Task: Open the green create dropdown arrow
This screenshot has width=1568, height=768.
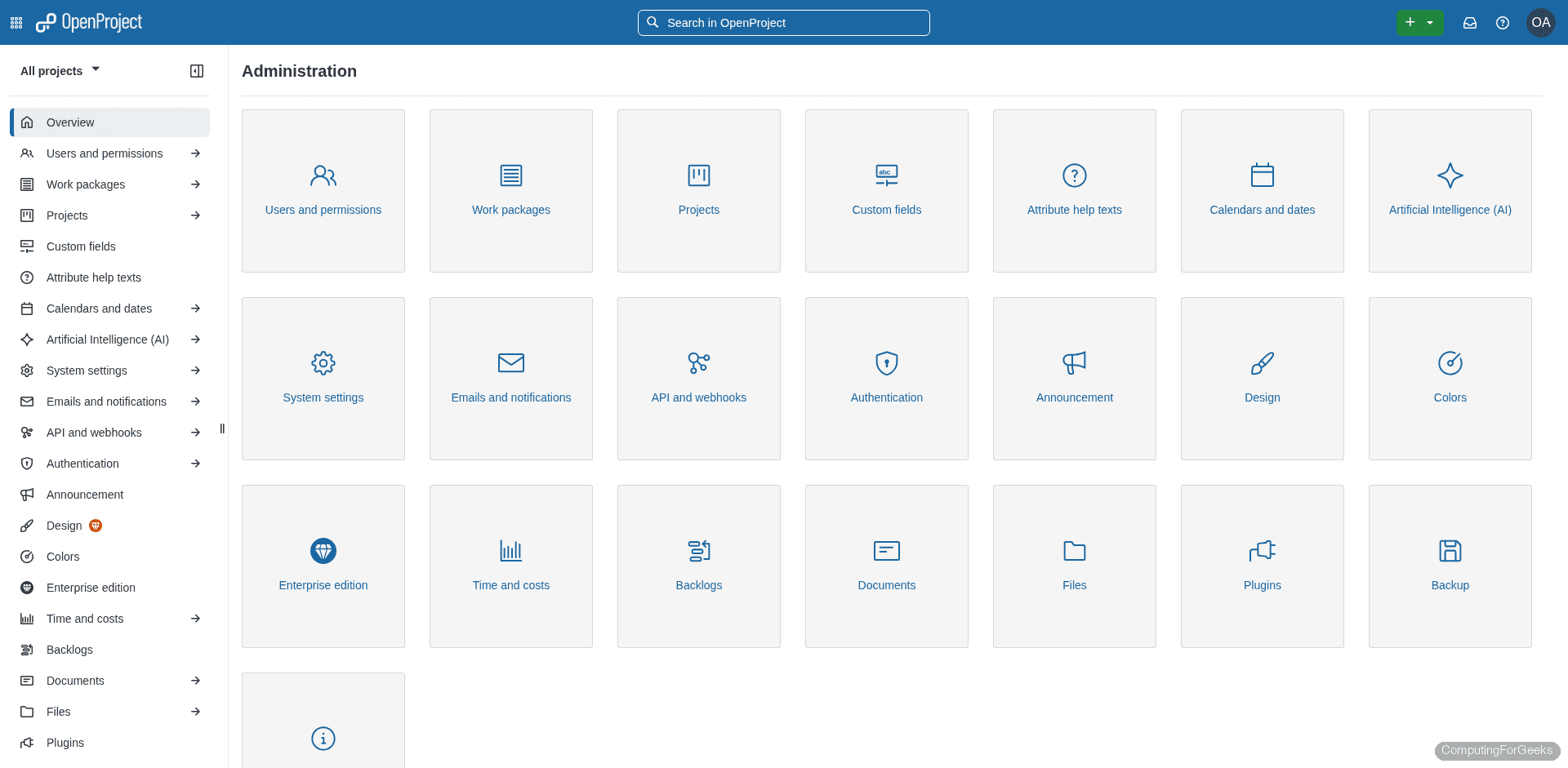Action: [1430, 22]
